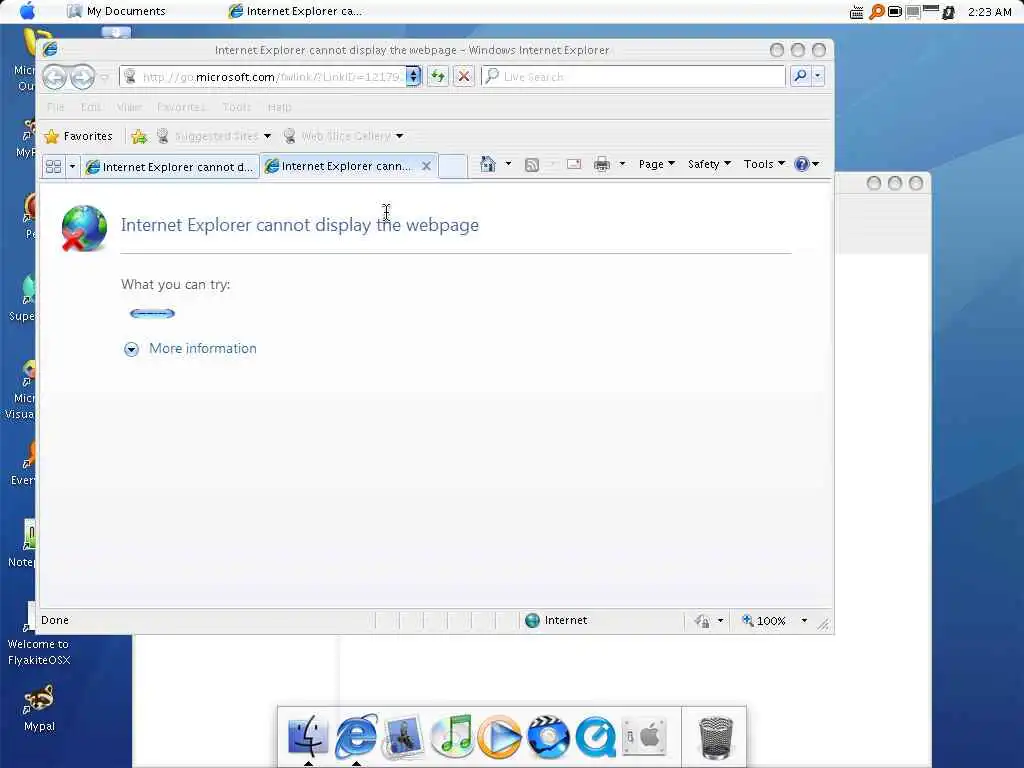Open the address bar history dropdown
The width and height of the screenshot is (1024, 768).
pyautogui.click(x=413, y=76)
